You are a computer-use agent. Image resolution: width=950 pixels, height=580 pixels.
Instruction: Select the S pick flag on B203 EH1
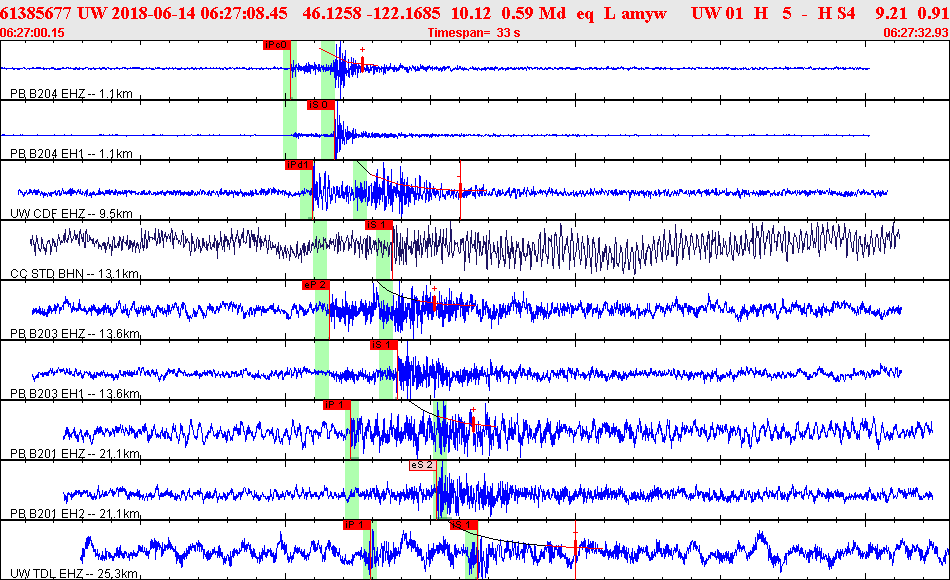coord(384,345)
